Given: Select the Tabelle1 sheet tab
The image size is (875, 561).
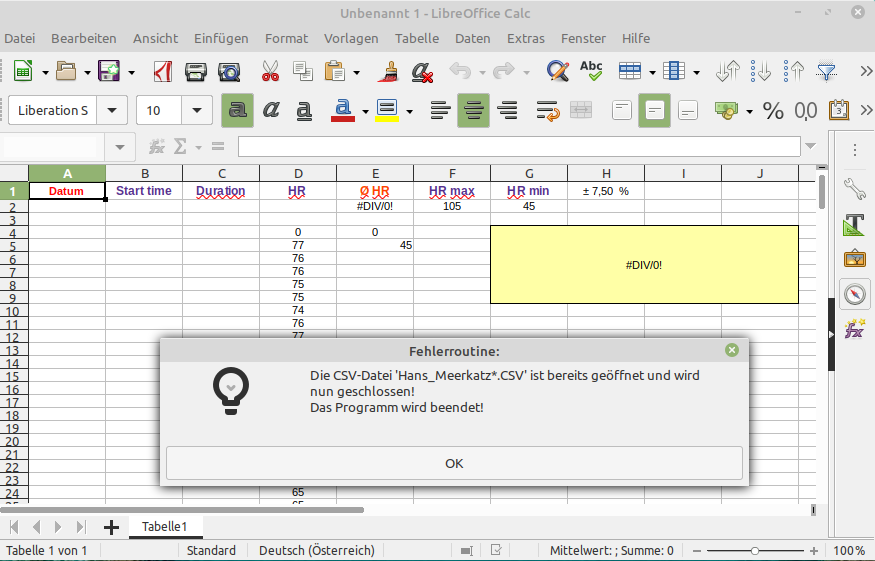Looking at the screenshot, I should [164, 526].
